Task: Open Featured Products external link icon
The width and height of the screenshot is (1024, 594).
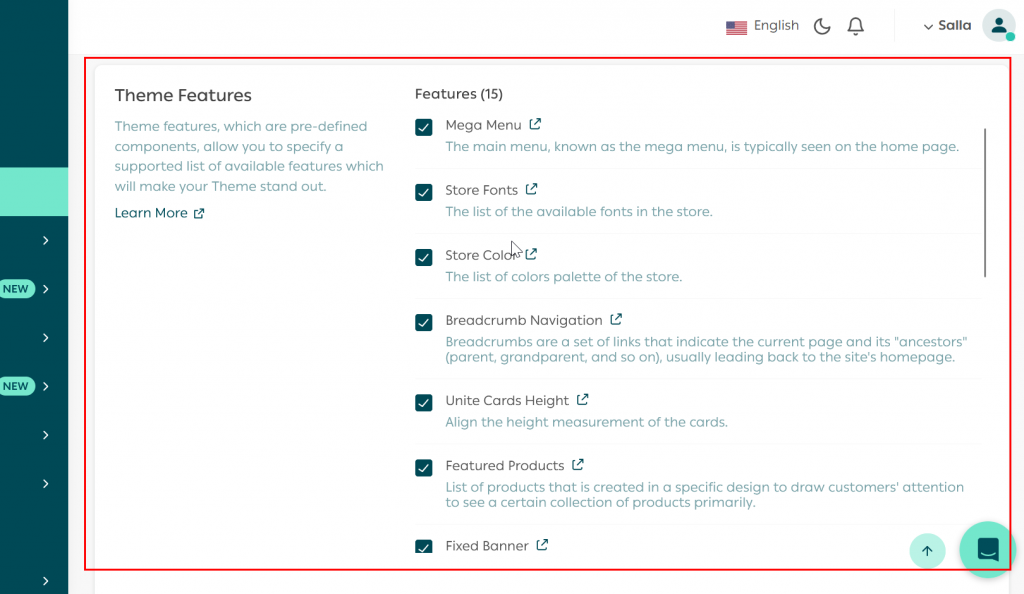Action: pyautogui.click(x=577, y=465)
